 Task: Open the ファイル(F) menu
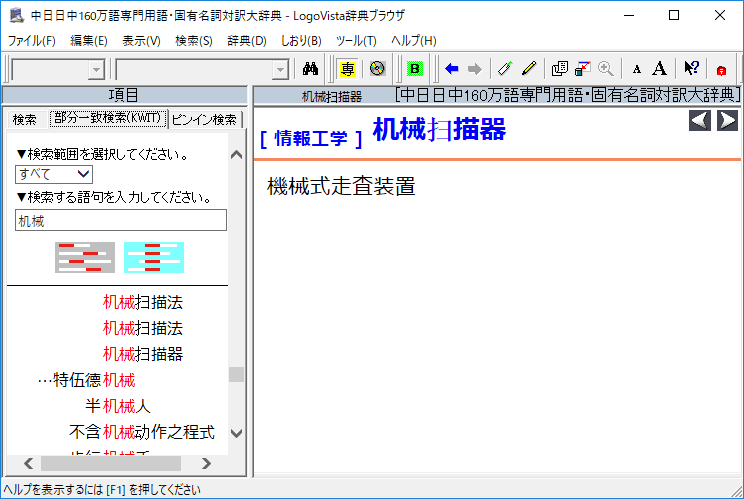[32, 41]
